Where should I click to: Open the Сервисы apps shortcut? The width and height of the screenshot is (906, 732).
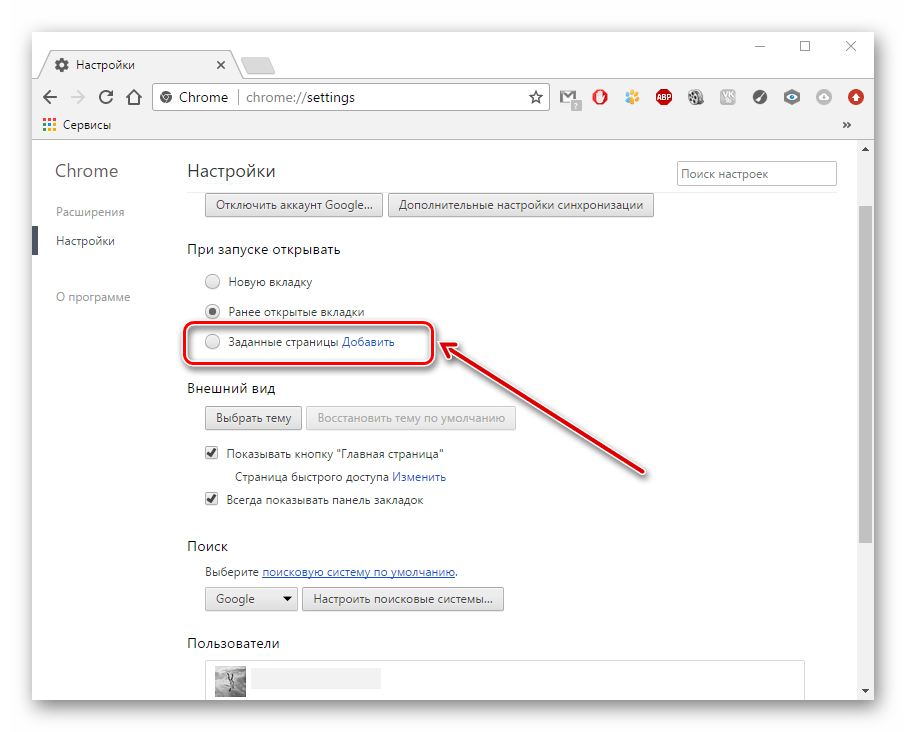(77, 125)
